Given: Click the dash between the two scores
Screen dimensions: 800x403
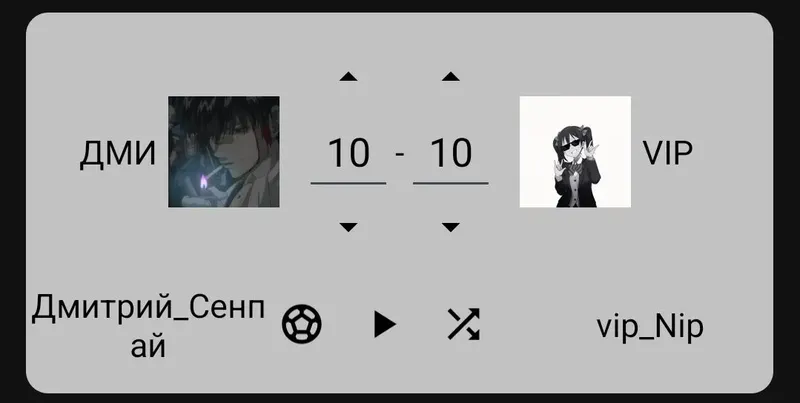Looking at the screenshot, I should [x=399, y=154].
